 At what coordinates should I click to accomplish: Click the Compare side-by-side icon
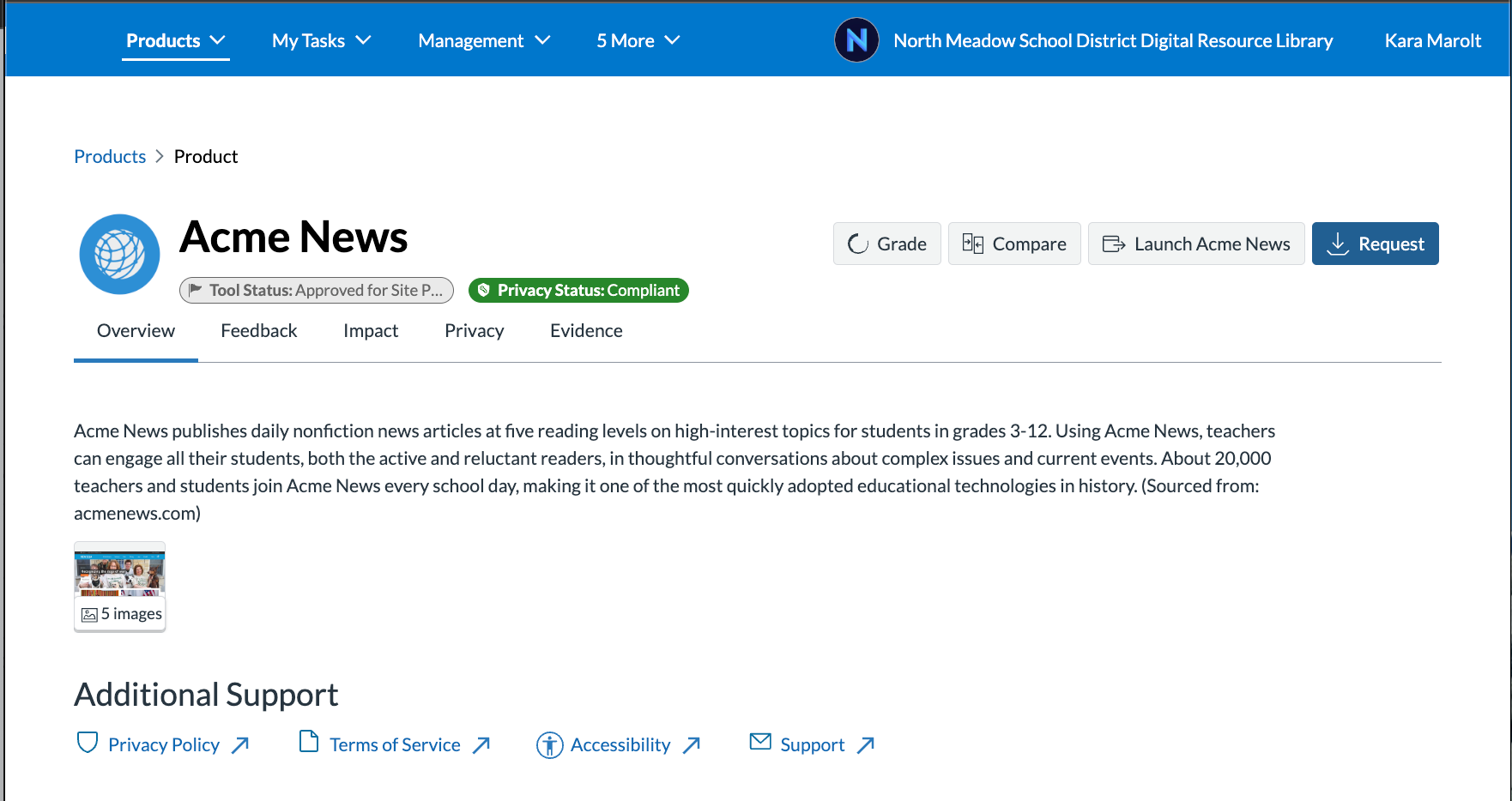[x=973, y=244]
